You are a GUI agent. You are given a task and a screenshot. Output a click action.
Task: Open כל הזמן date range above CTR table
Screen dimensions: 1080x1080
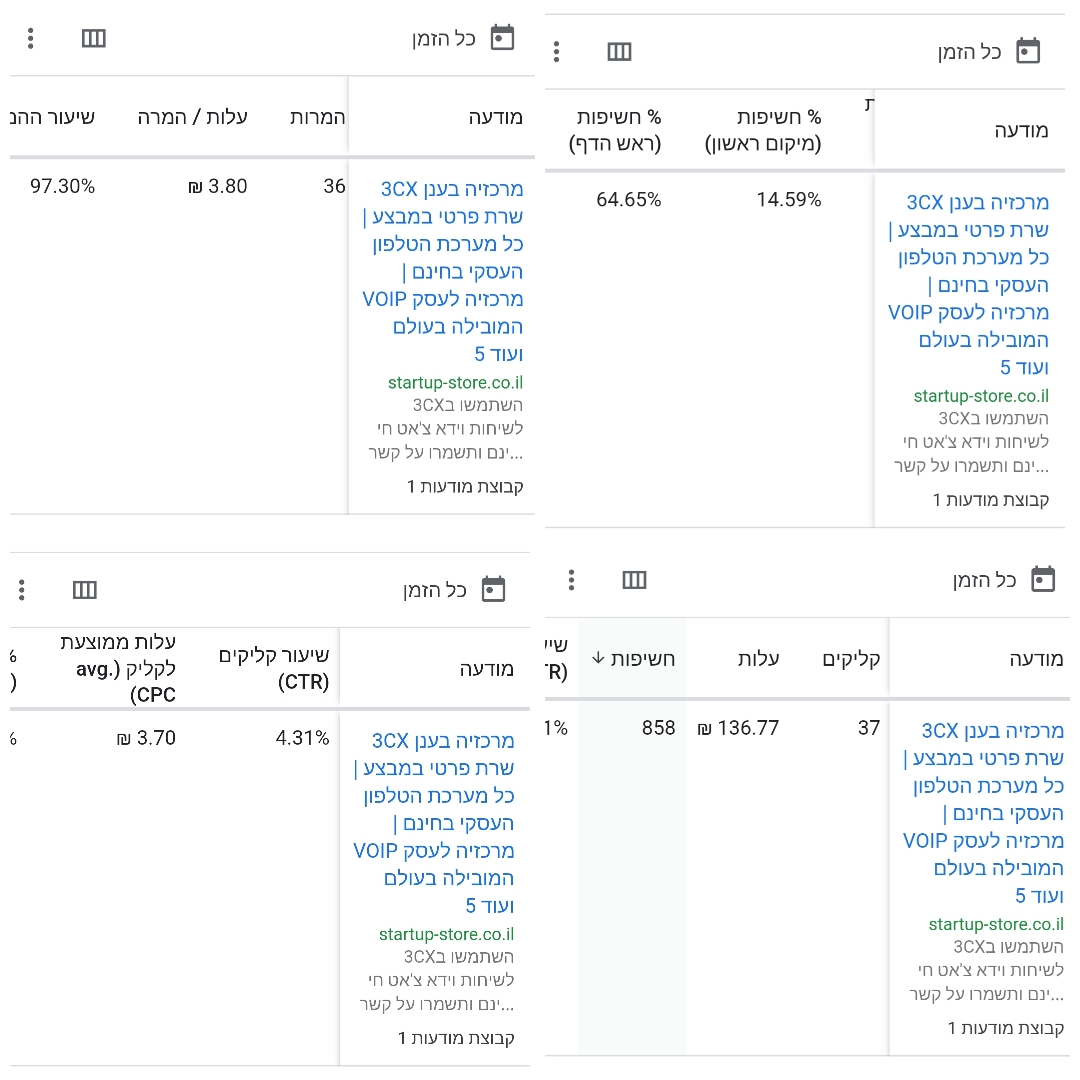point(435,590)
